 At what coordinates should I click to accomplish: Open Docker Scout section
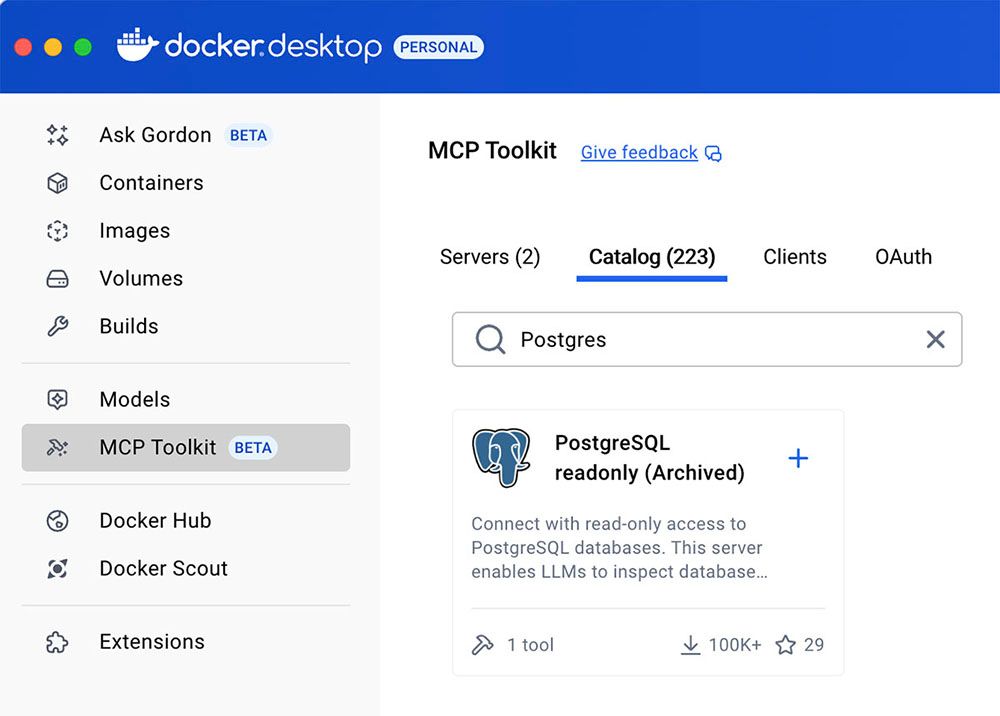click(186, 569)
